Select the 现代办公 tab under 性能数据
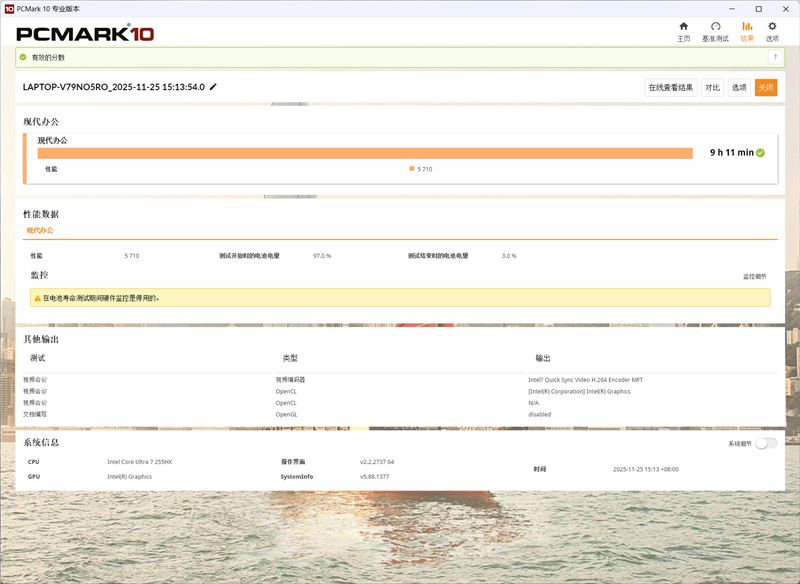 pos(40,230)
